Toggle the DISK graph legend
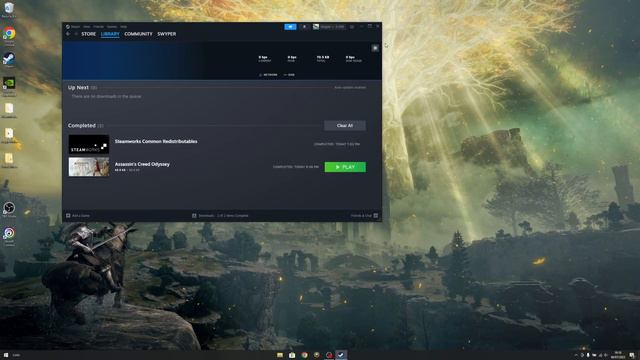 [x=289, y=75]
